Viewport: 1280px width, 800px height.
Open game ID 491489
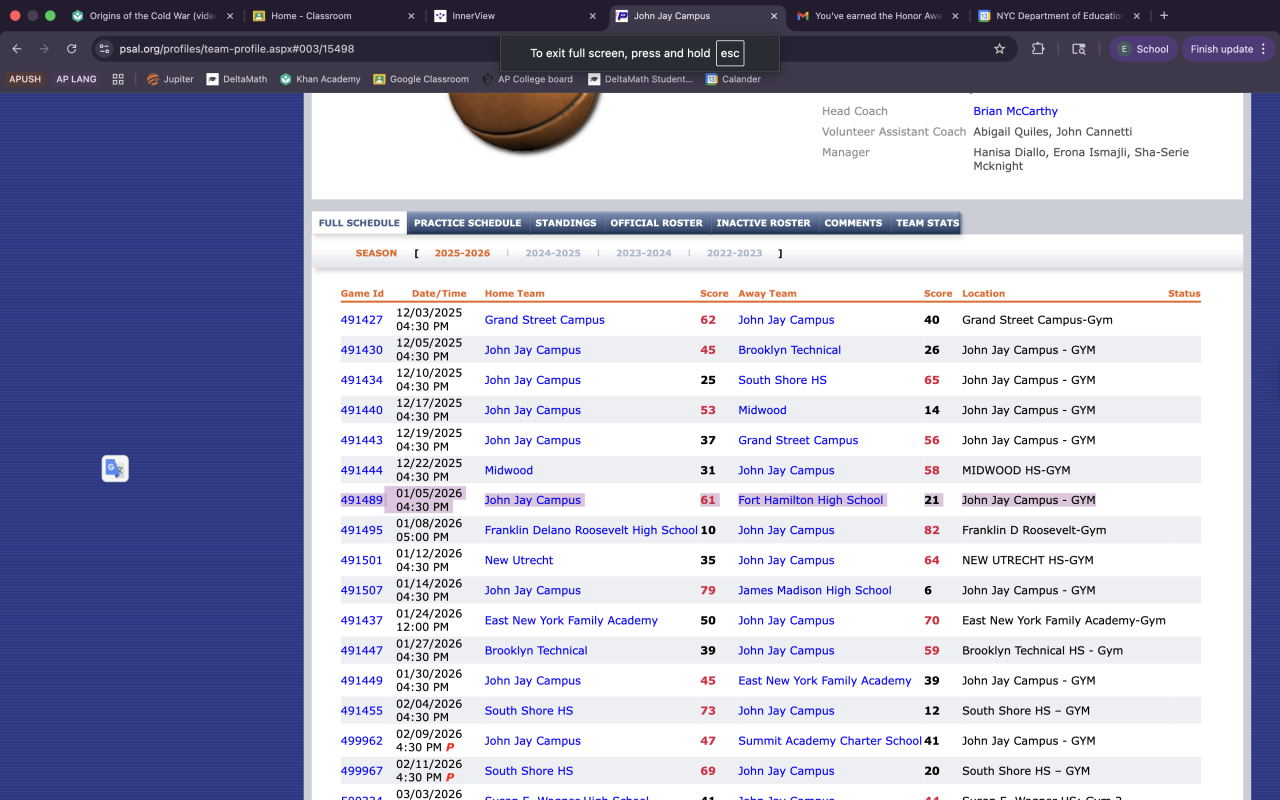(x=361, y=500)
